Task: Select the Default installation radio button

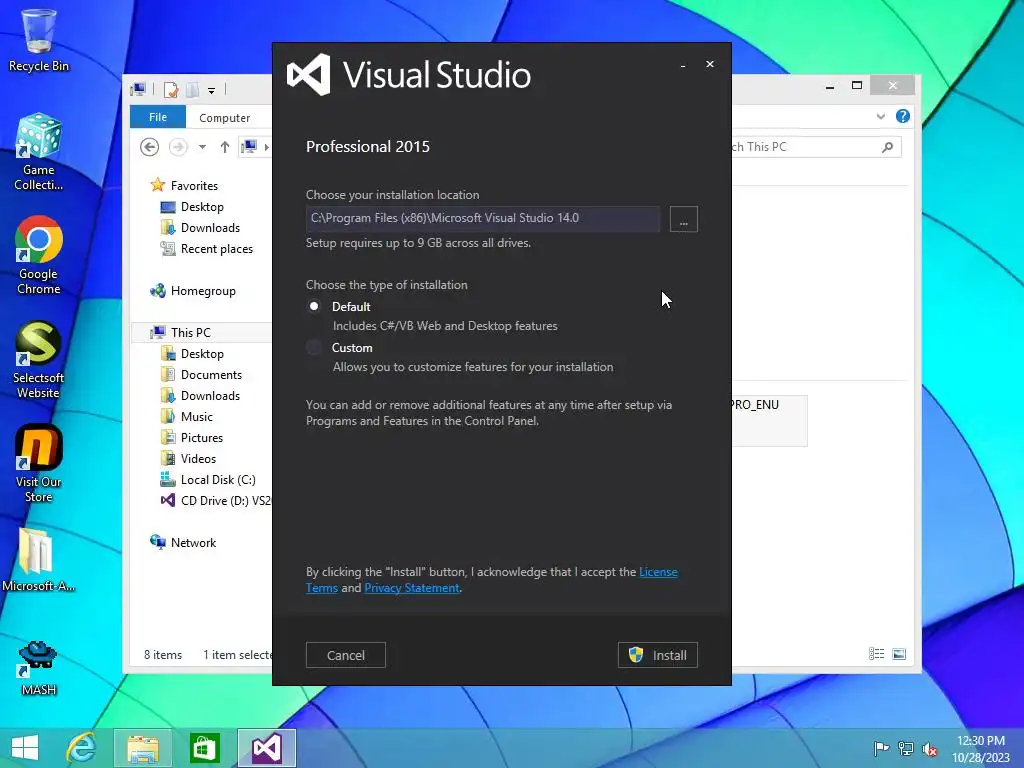Action: pos(314,306)
